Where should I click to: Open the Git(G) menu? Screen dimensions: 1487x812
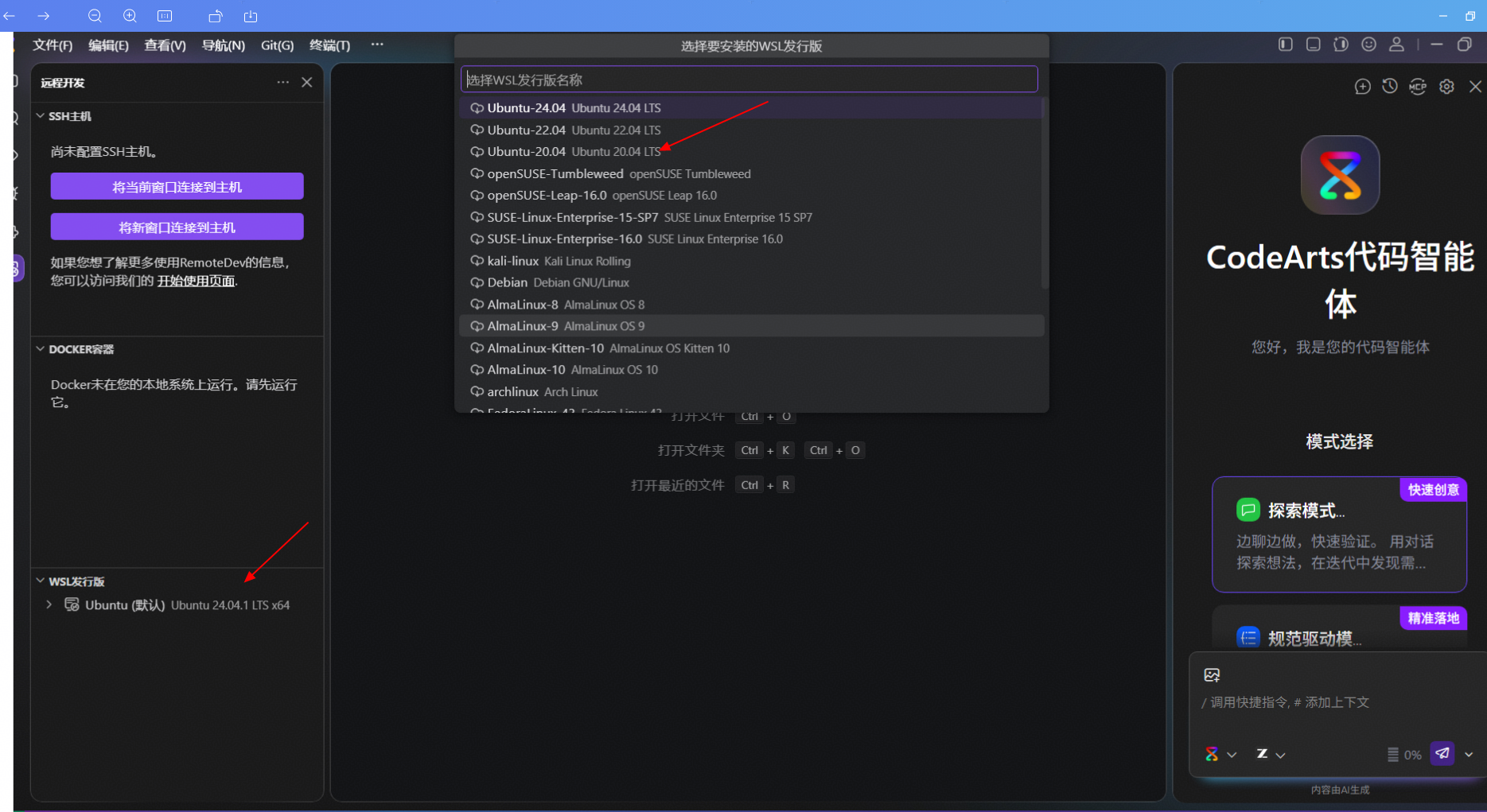point(277,45)
